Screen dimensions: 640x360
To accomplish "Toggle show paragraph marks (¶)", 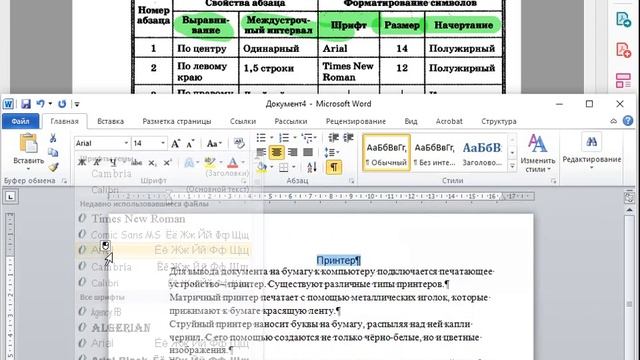I will [333, 167].
